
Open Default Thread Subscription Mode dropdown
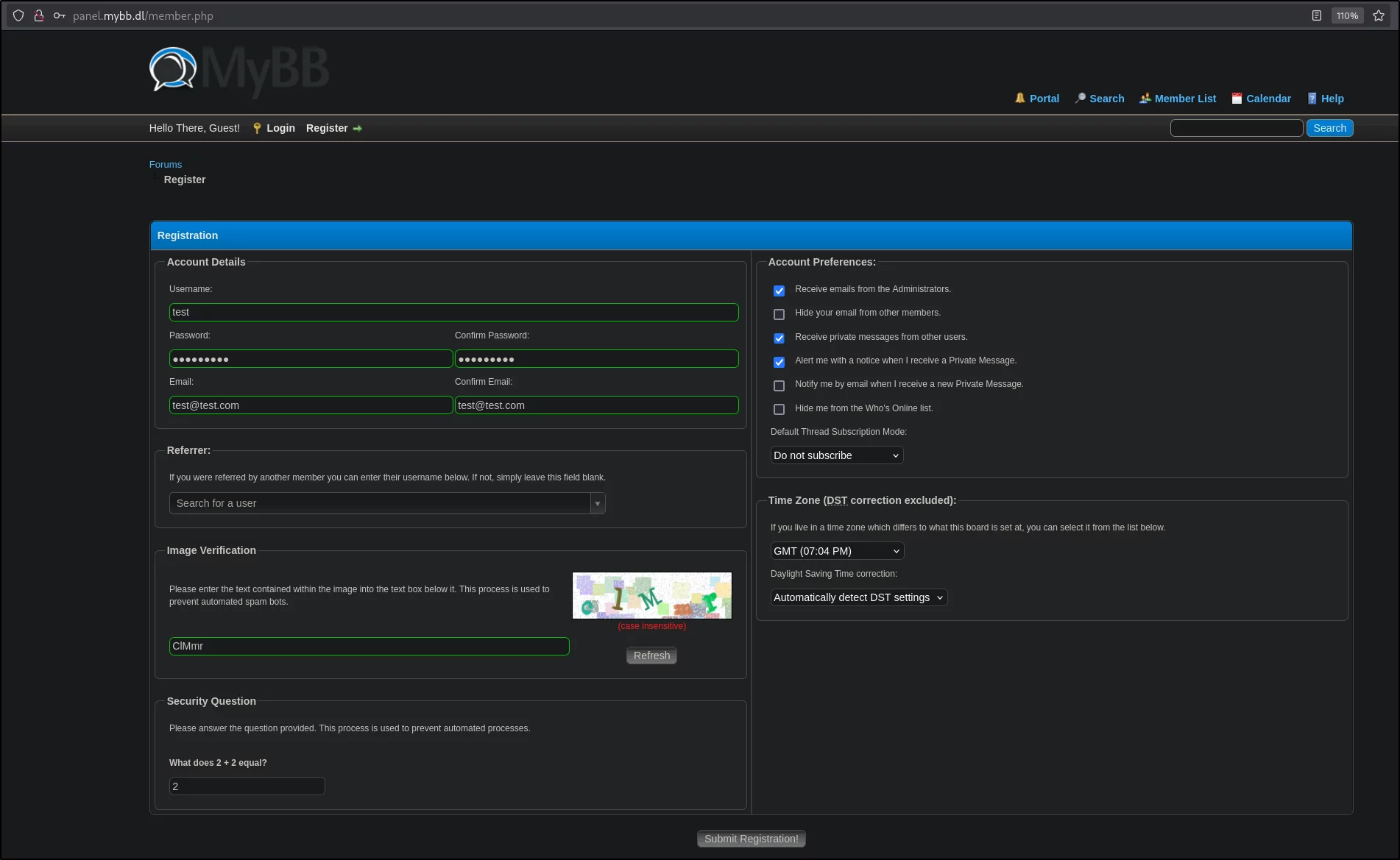pyautogui.click(x=836, y=455)
